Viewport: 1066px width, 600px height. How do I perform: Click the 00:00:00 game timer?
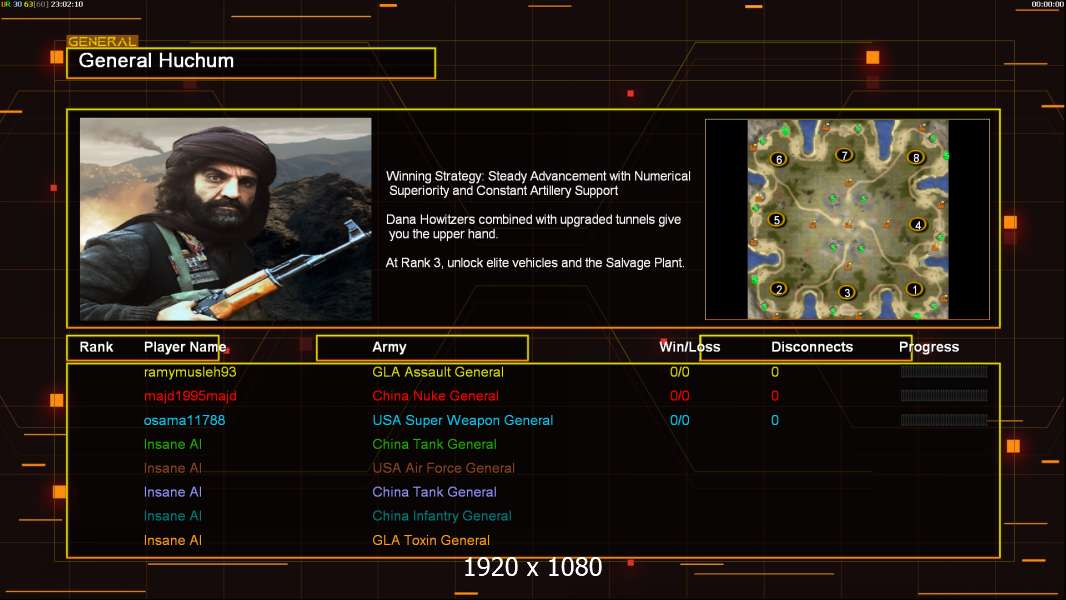click(x=1047, y=4)
